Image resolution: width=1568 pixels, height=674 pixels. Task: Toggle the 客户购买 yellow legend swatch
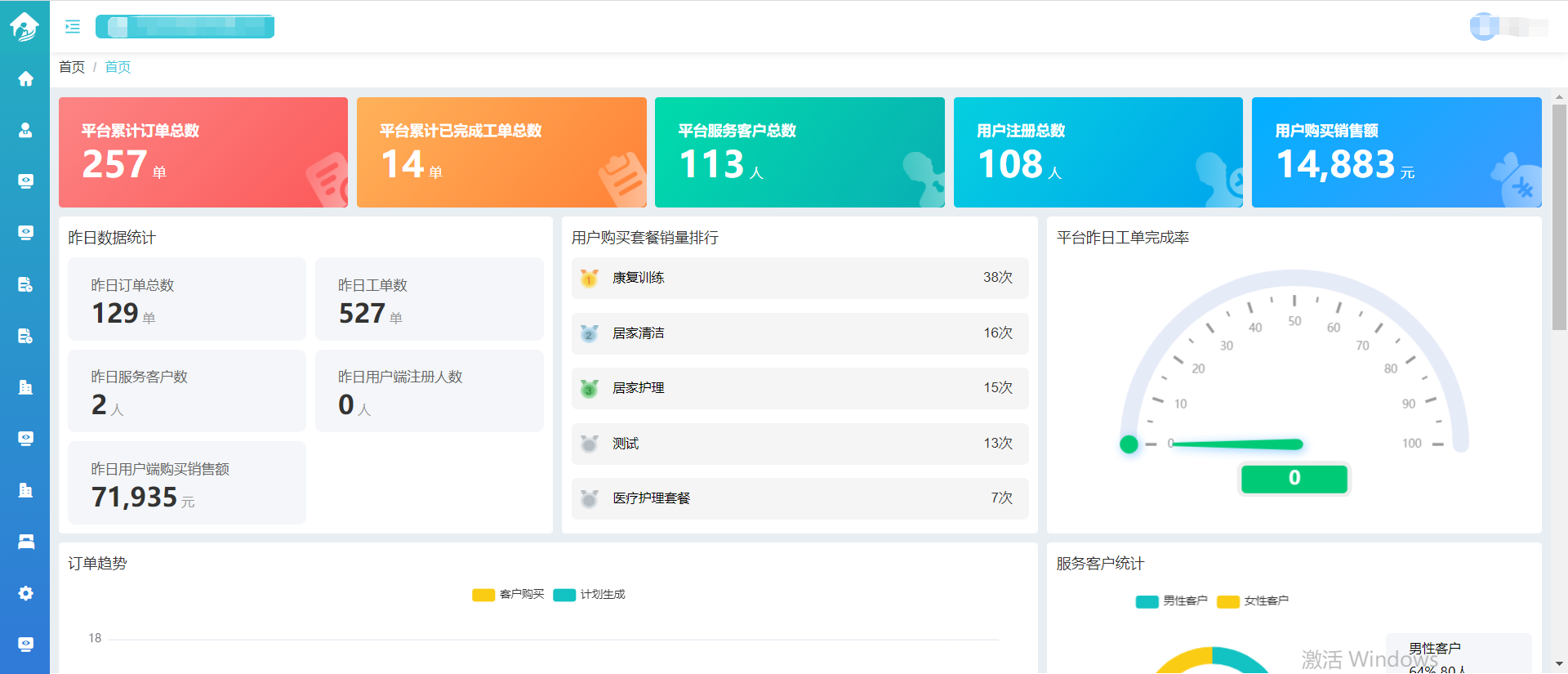click(483, 595)
